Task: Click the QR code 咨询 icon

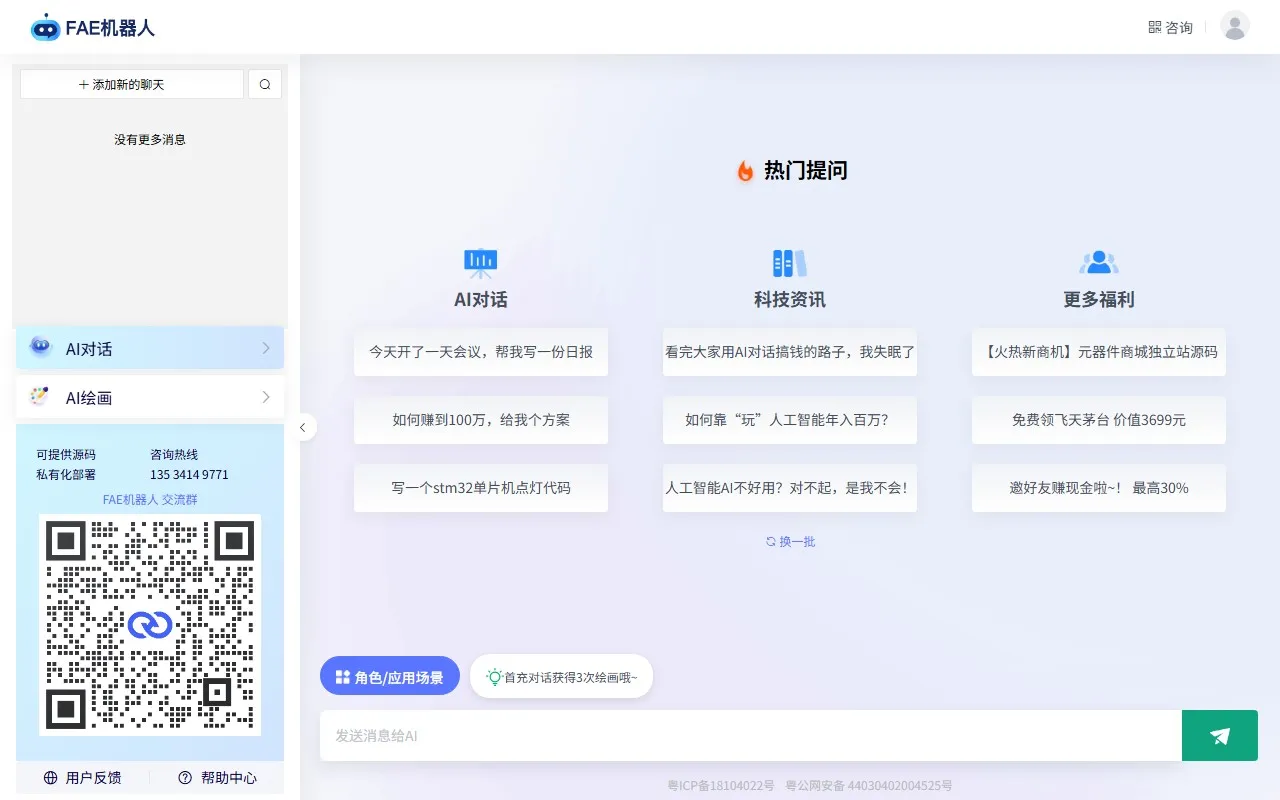Action: point(1155,27)
